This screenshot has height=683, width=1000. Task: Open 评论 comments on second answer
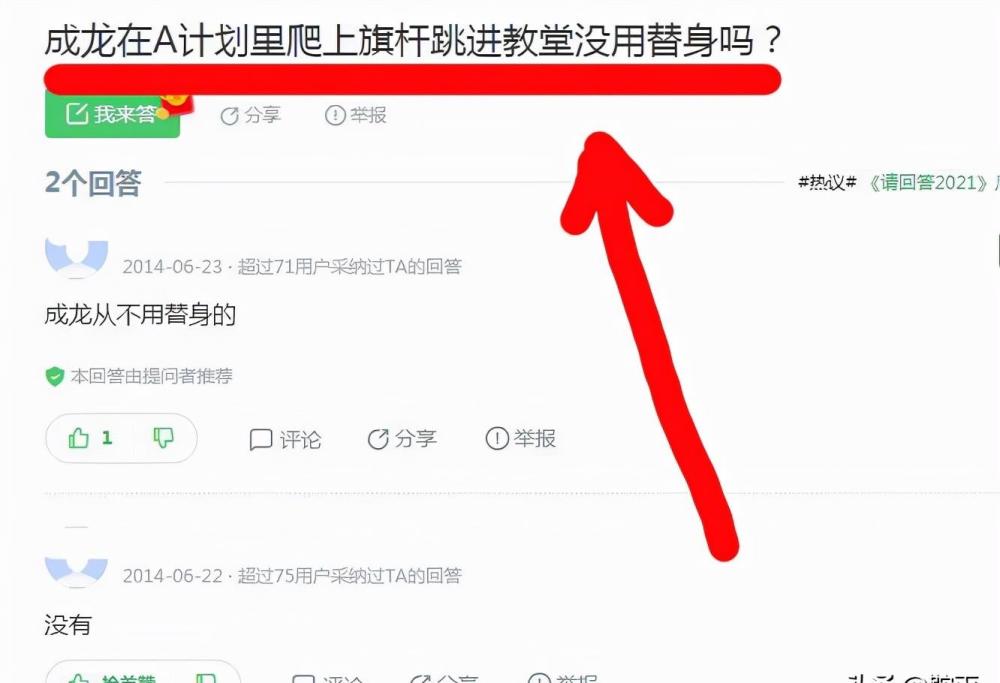point(328,678)
